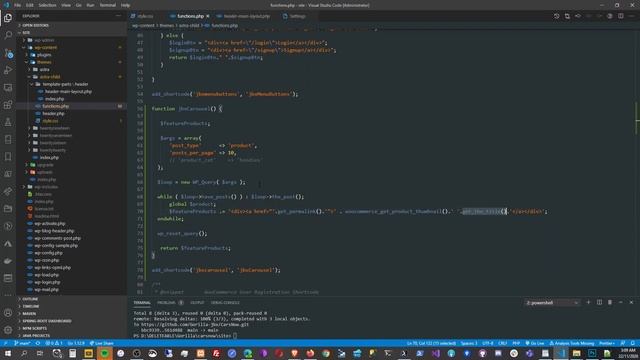Click the new terminal plus icon
Image resolution: width=640 pixels, height=360 pixels.
(x=588, y=302)
